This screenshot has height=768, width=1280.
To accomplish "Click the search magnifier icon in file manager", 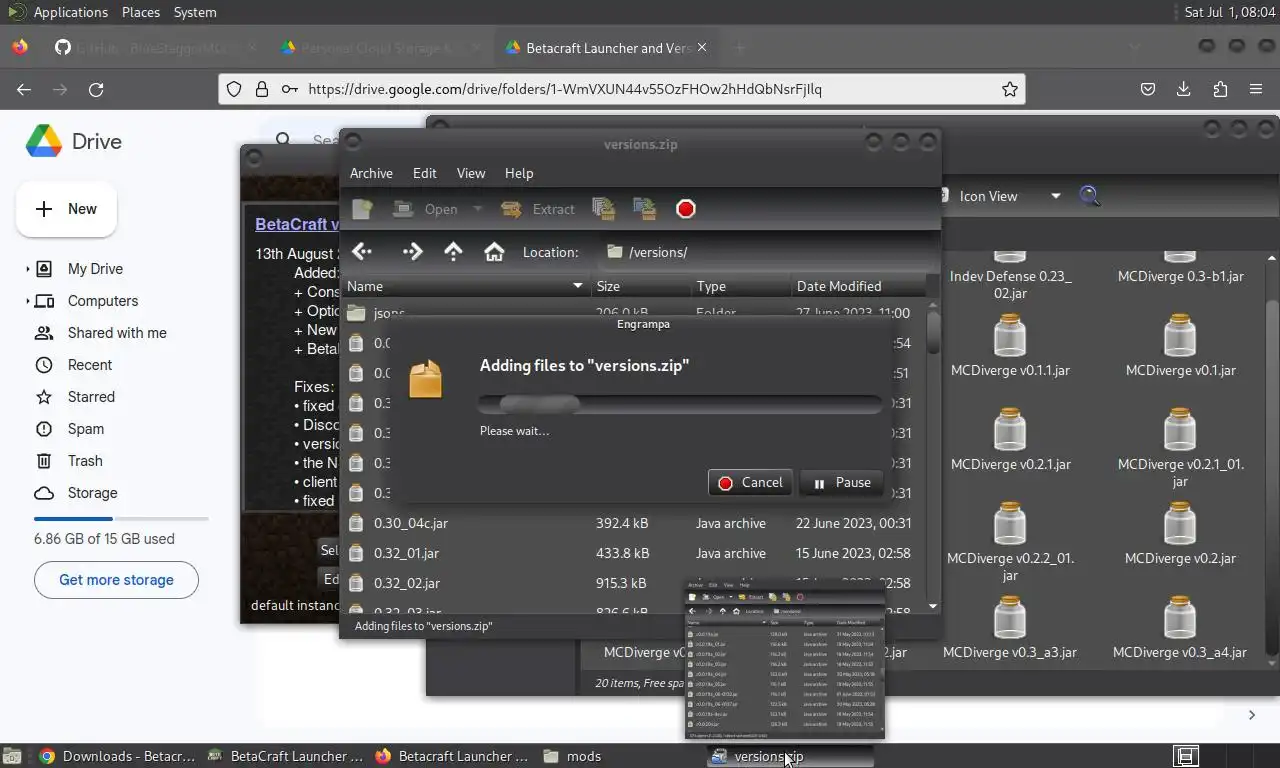I will pos(1090,196).
